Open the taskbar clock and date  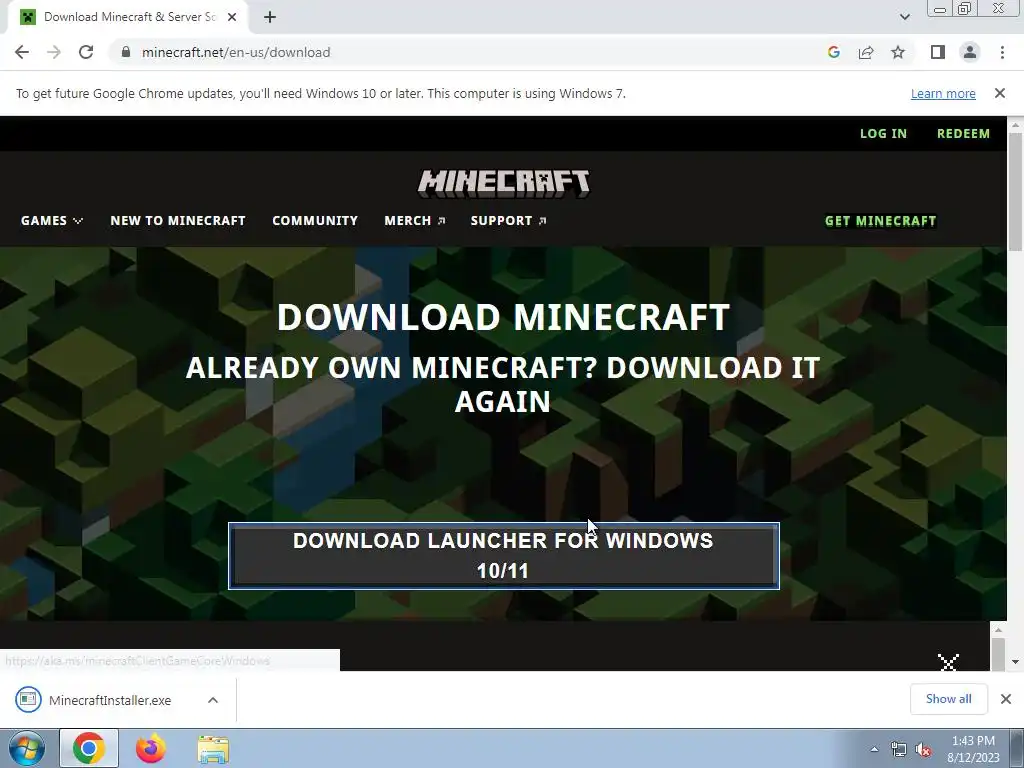(973, 749)
